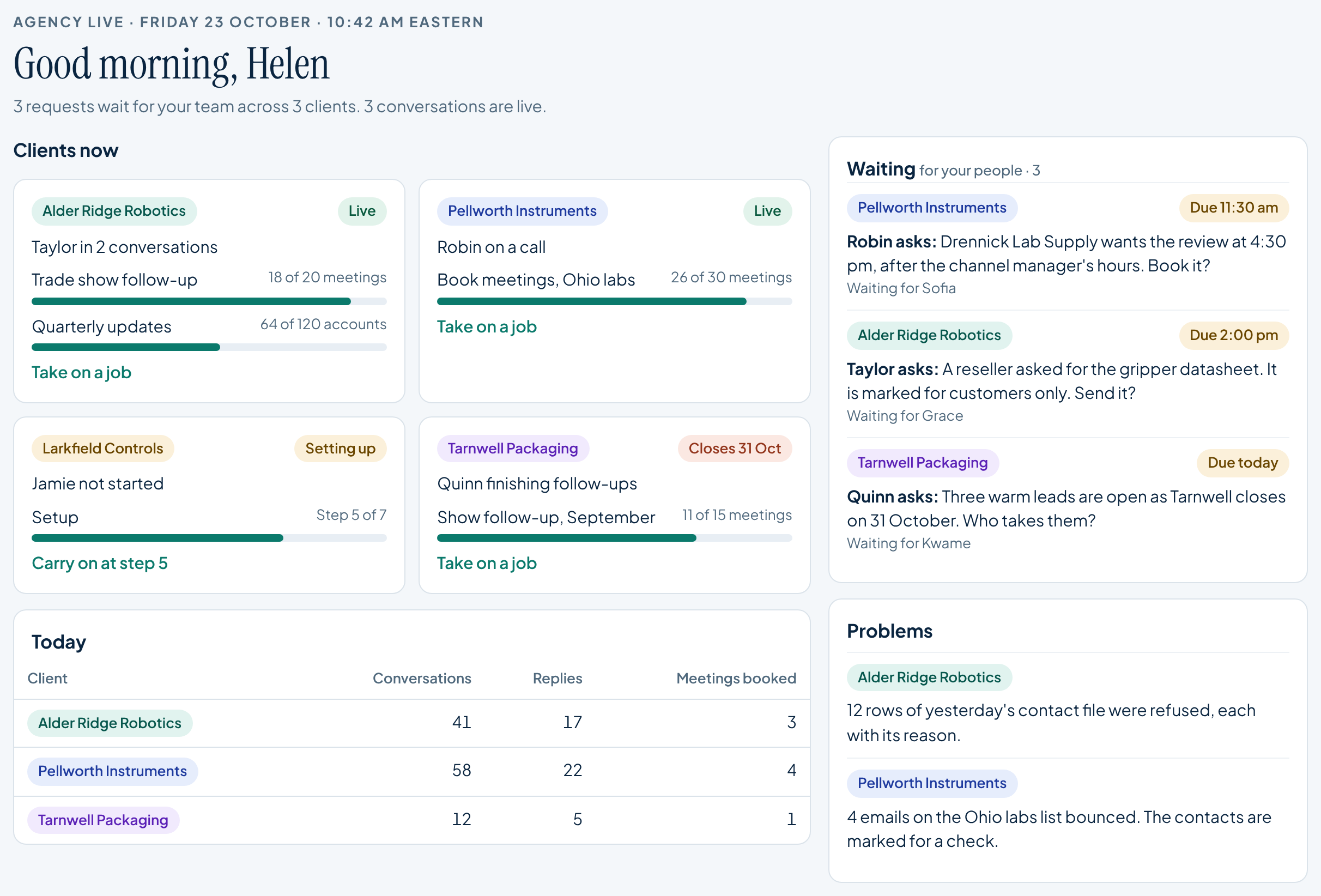Click the Meetings booked column header

point(736,678)
